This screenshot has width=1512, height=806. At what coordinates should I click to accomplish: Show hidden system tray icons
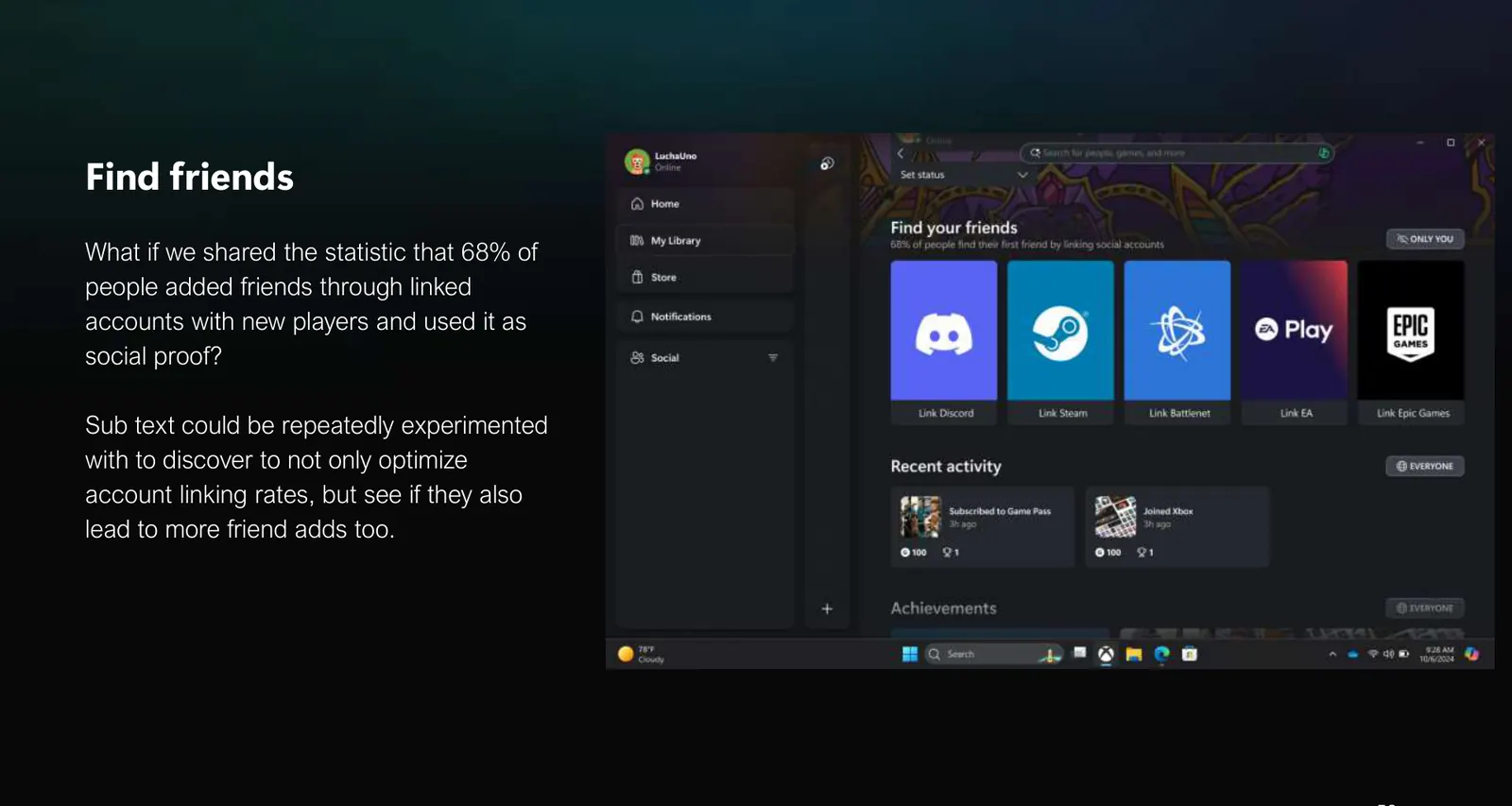[1332, 654]
